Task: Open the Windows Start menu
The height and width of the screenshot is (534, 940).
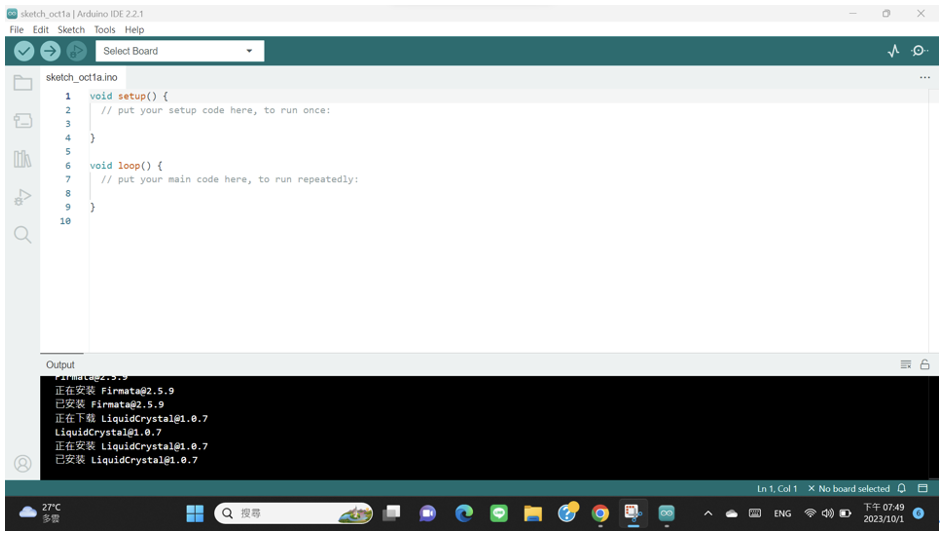Action: click(x=195, y=513)
